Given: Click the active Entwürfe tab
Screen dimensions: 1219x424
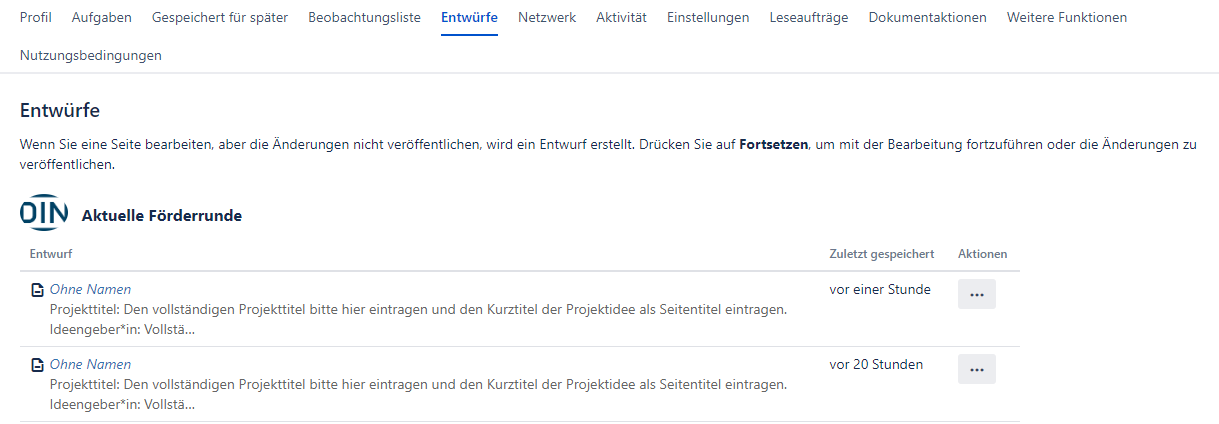Looking at the screenshot, I should pyautogui.click(x=469, y=17).
